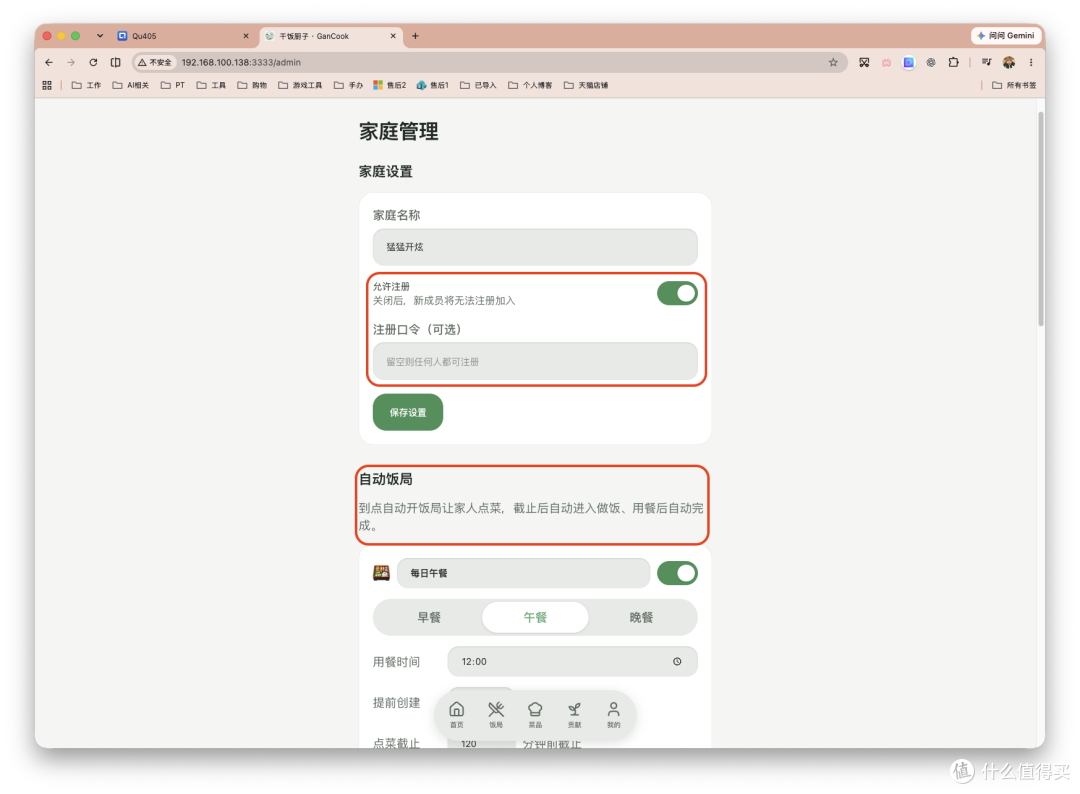Select the 晚餐 meal tab

tap(641, 617)
